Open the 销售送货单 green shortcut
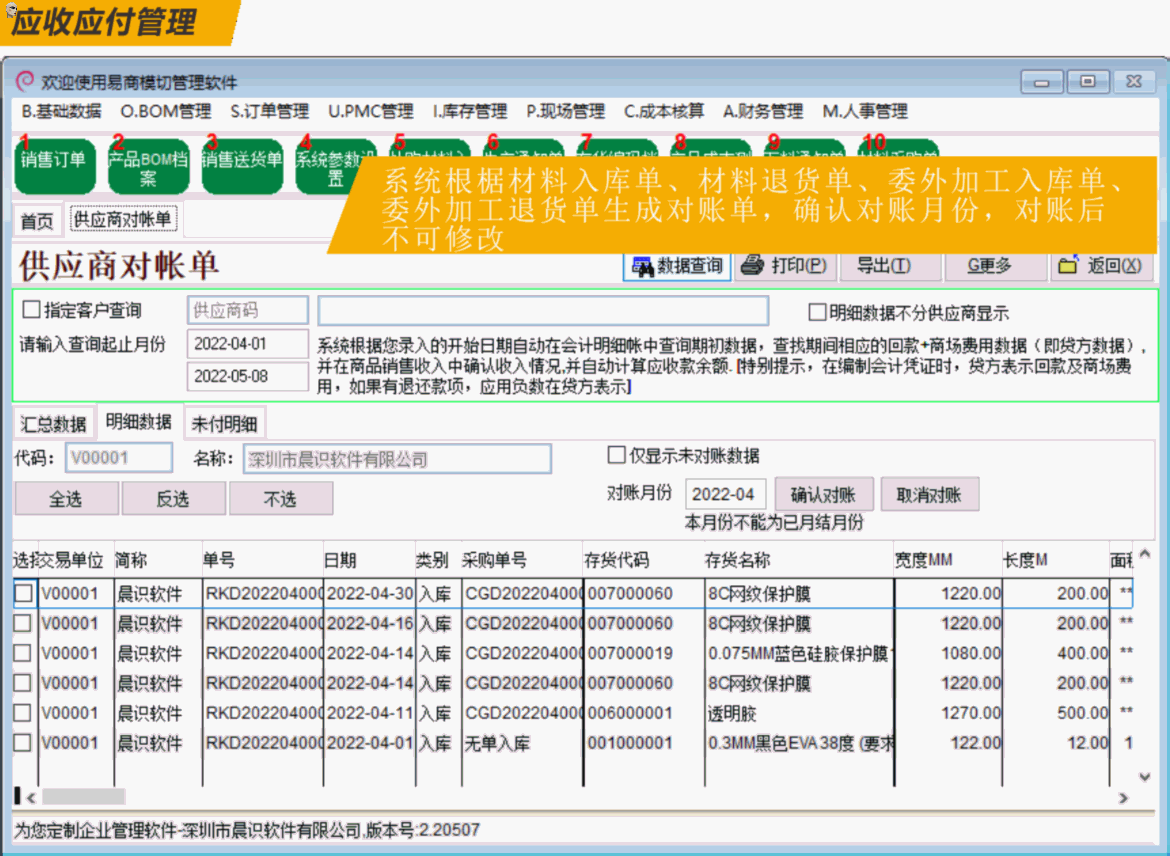This screenshot has width=1170, height=856. (x=242, y=166)
